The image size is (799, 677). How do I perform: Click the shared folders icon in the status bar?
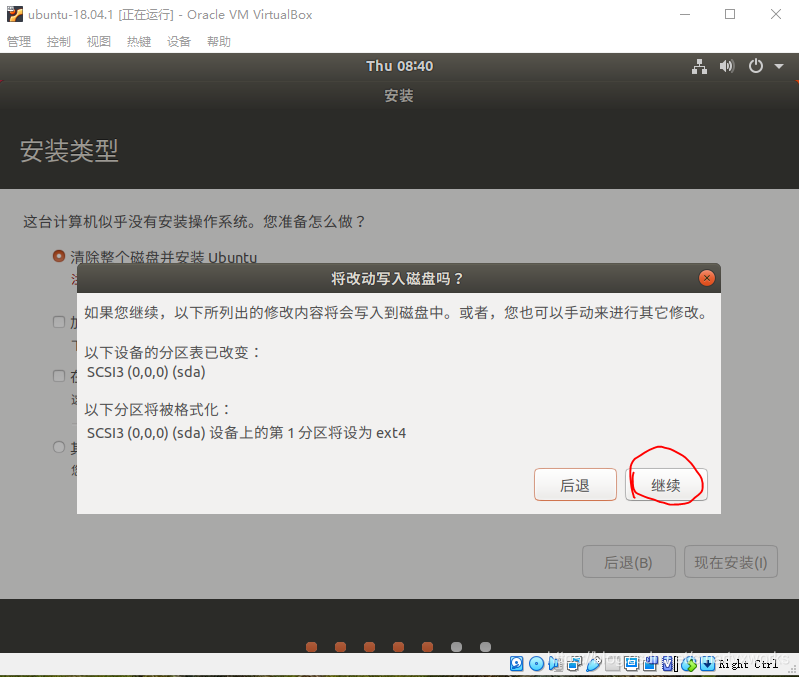[x=612, y=663]
